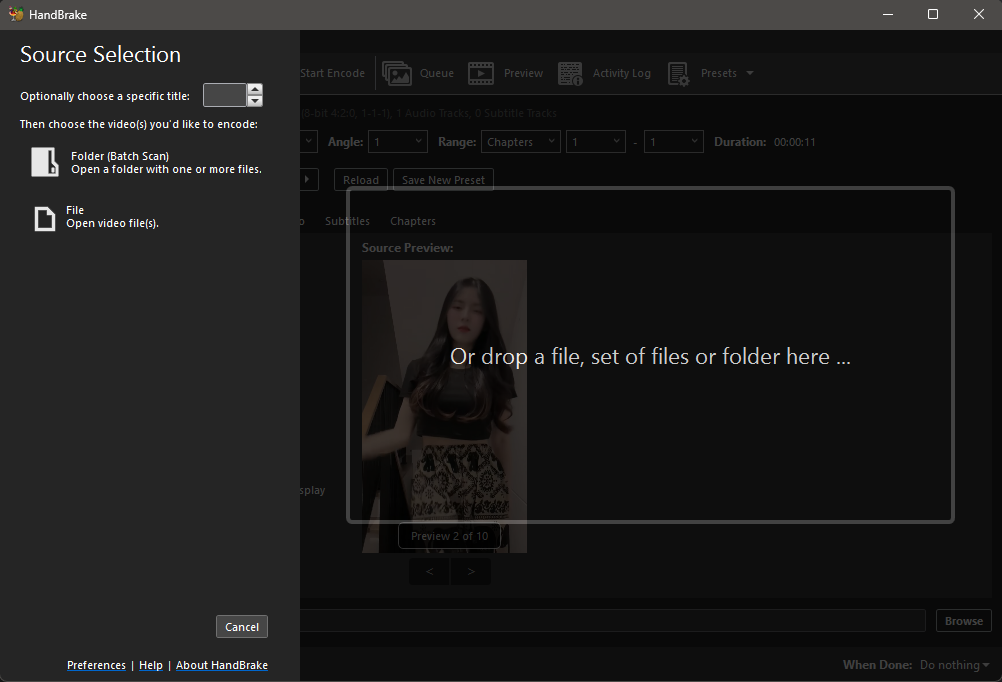
Task: Expand the When Done dropdown
Action: coord(954,665)
